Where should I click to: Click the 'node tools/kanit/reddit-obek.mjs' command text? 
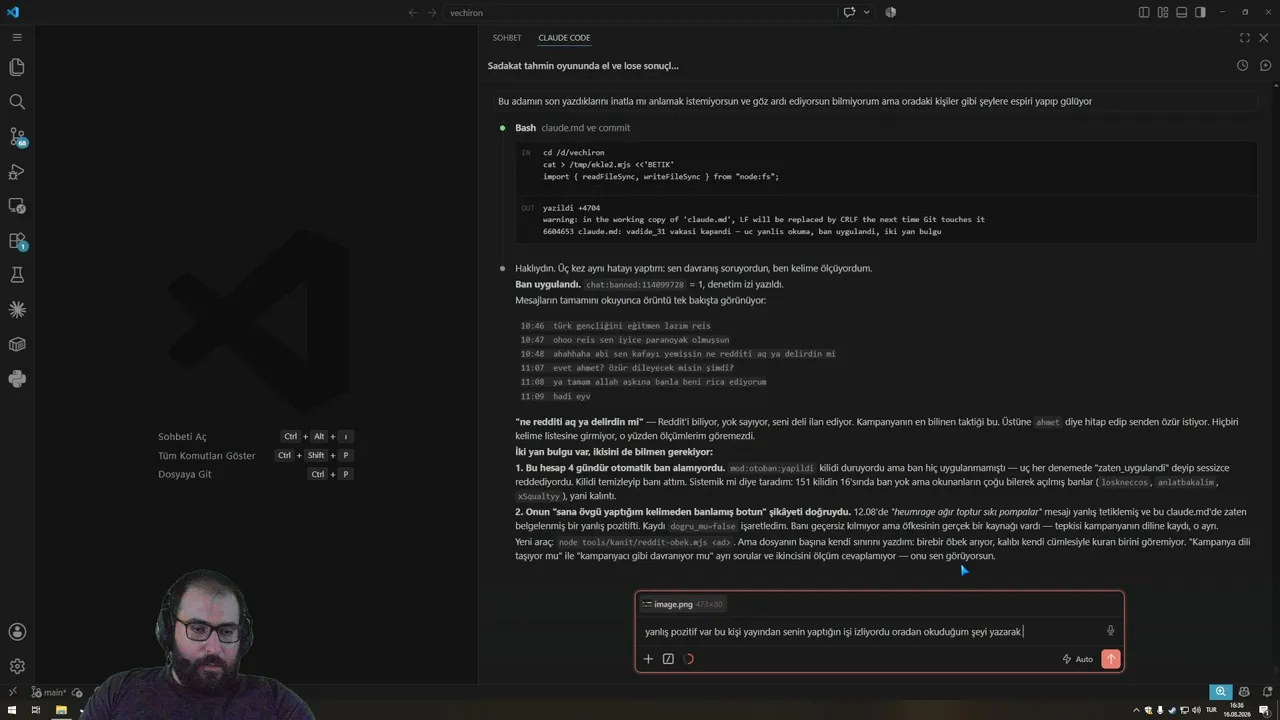(x=644, y=543)
